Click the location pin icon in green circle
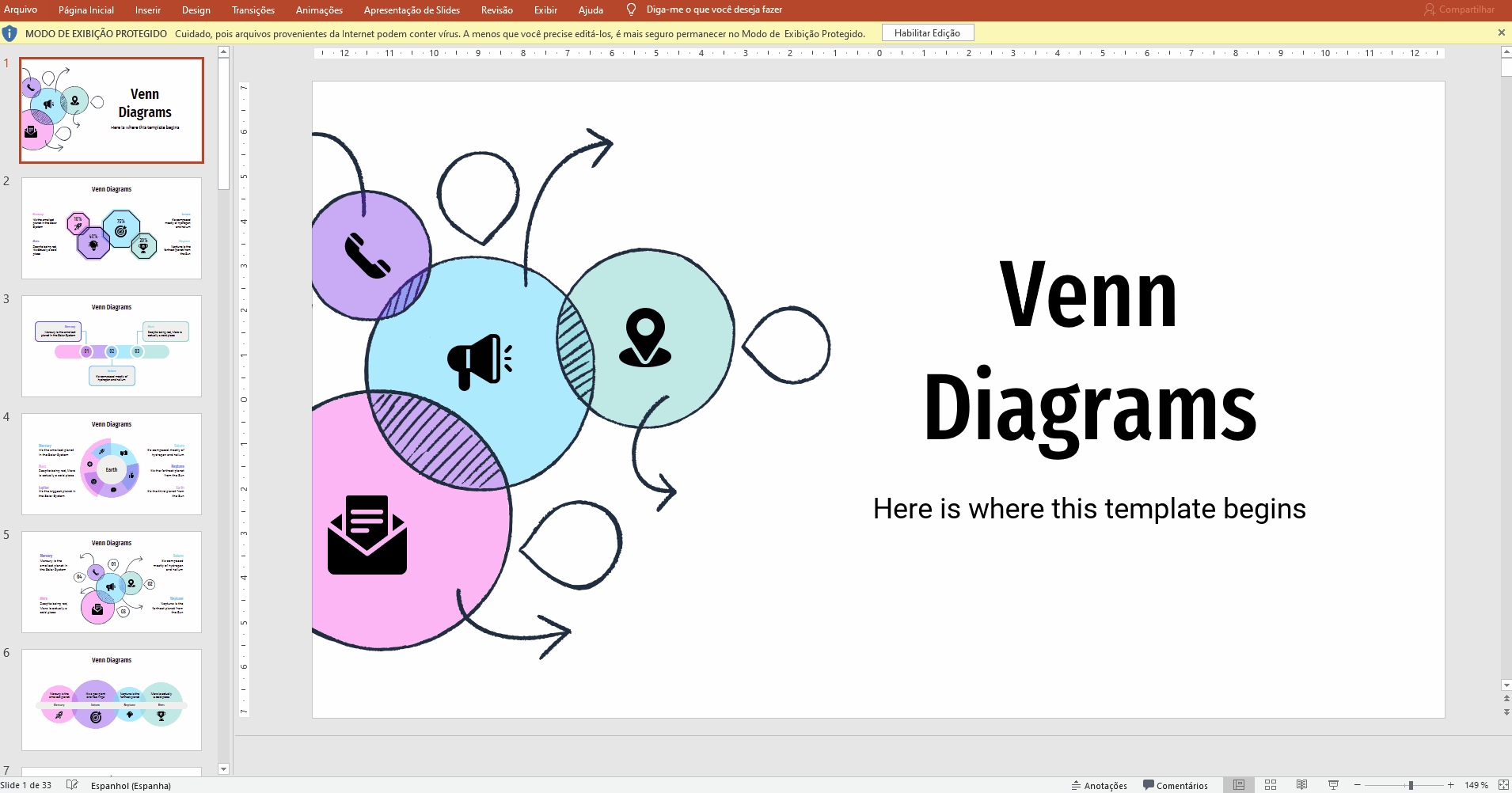The image size is (1512, 793). 645,337
